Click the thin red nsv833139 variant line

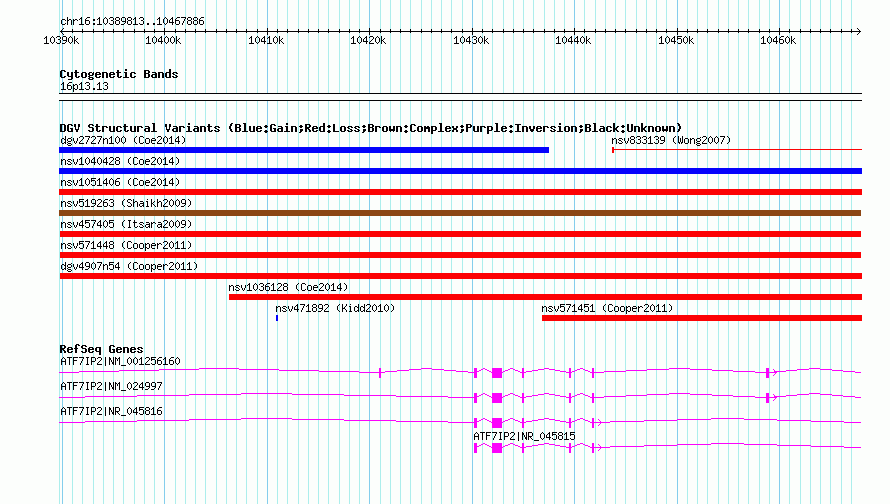(x=737, y=150)
